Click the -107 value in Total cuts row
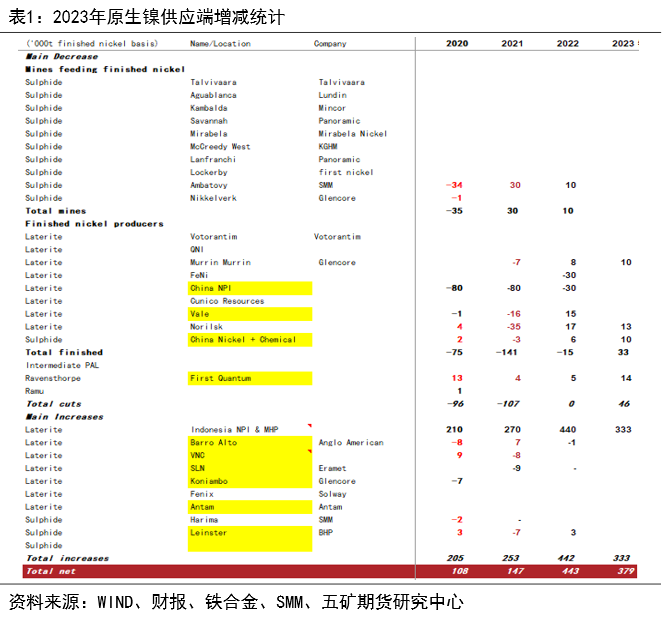Image resolution: width=665 pixels, height=626 pixels. click(508, 404)
